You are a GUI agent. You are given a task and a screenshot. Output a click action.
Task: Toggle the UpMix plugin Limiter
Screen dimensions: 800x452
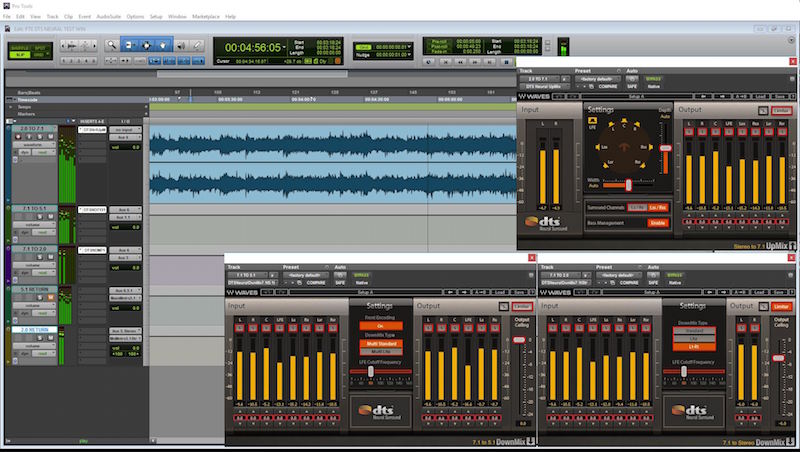point(782,111)
